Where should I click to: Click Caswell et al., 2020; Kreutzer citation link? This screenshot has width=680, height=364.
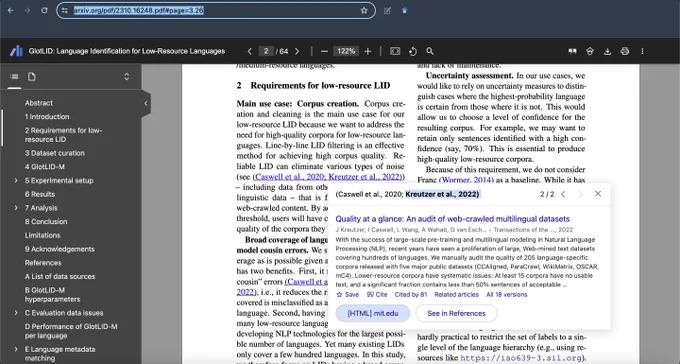click(329, 177)
